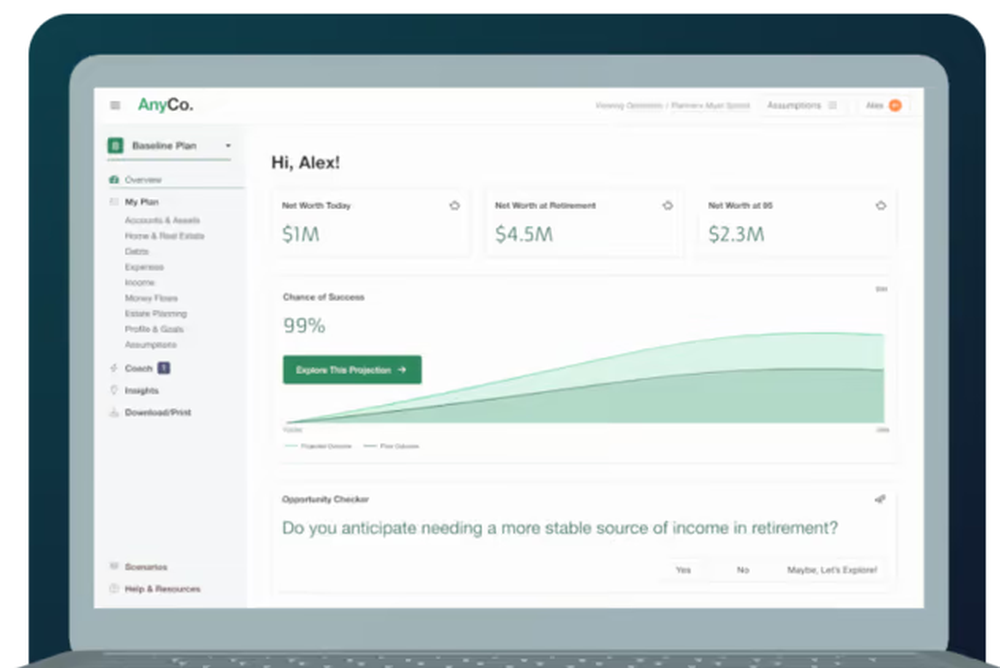Choose Maybe, Let's Explore! option

[x=832, y=570]
